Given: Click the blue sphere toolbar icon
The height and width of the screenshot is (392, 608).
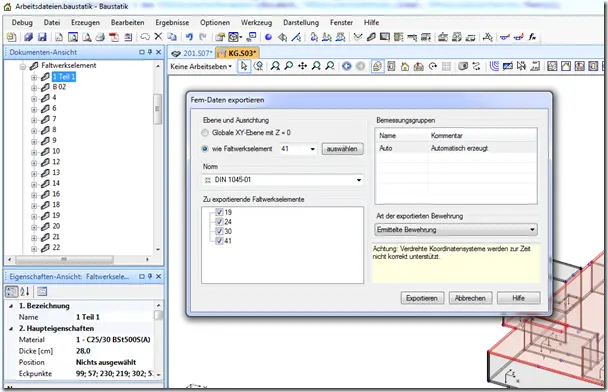Looking at the screenshot, I should tap(268, 37).
